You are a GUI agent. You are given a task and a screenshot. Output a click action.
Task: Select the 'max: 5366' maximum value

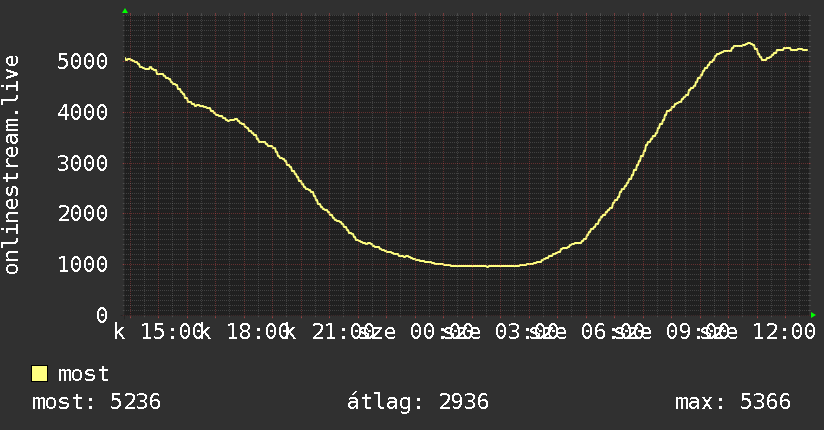pos(733,402)
